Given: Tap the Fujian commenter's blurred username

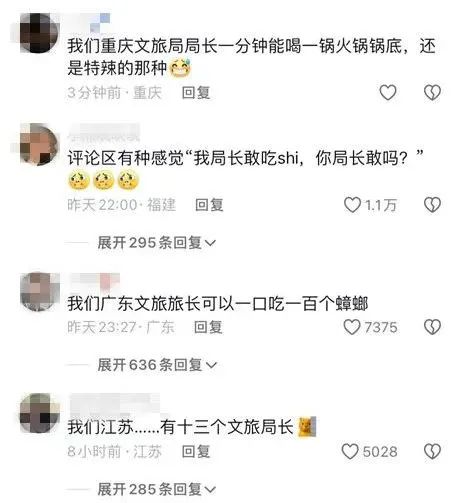Looking at the screenshot, I should pos(104,133).
